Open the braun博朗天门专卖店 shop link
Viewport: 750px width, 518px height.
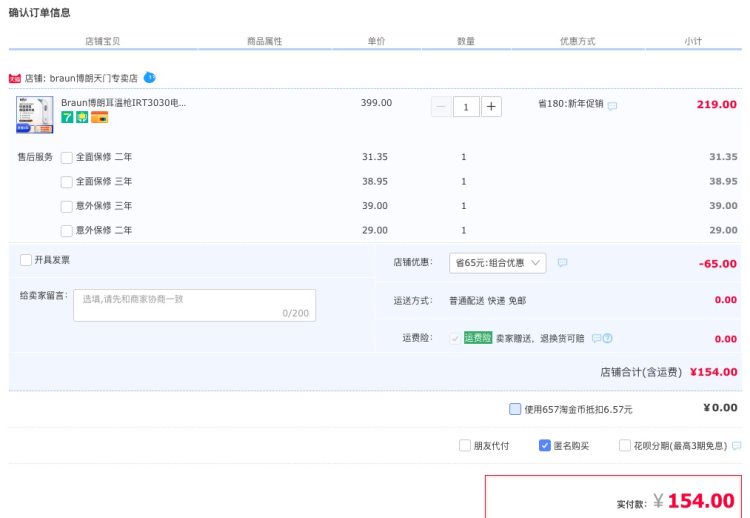(94, 78)
